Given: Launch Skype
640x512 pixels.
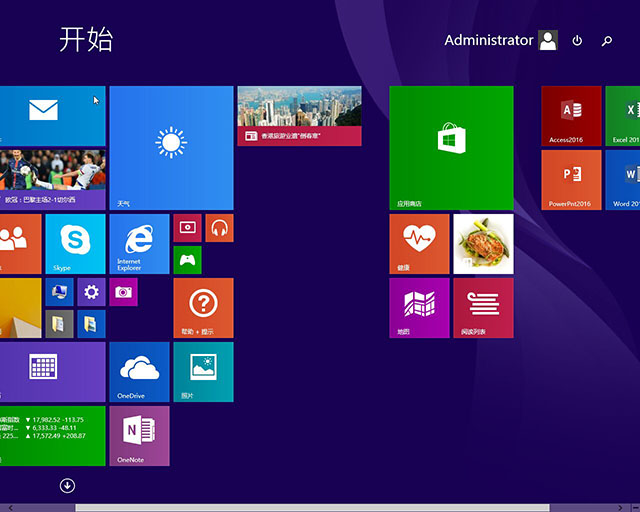Looking at the screenshot, I should (x=76, y=244).
